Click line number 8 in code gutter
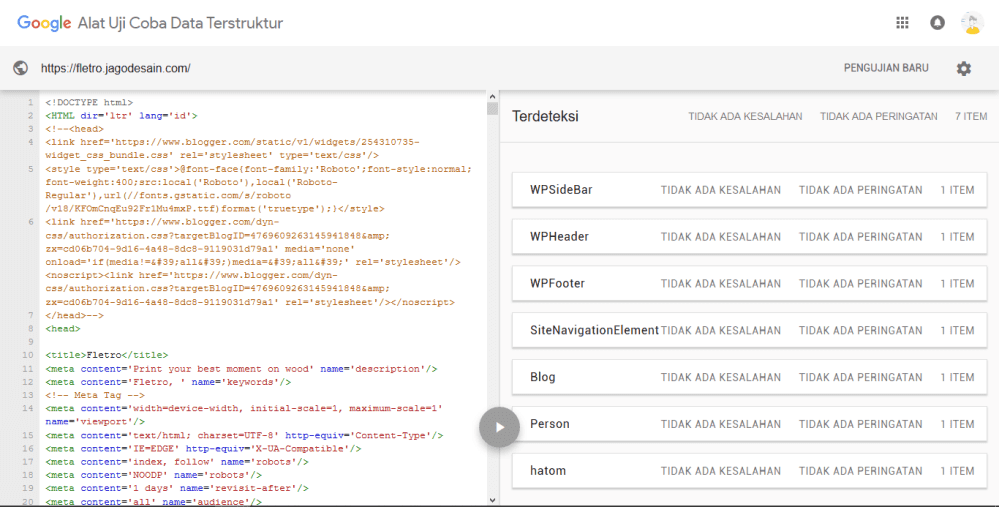 click(30, 329)
